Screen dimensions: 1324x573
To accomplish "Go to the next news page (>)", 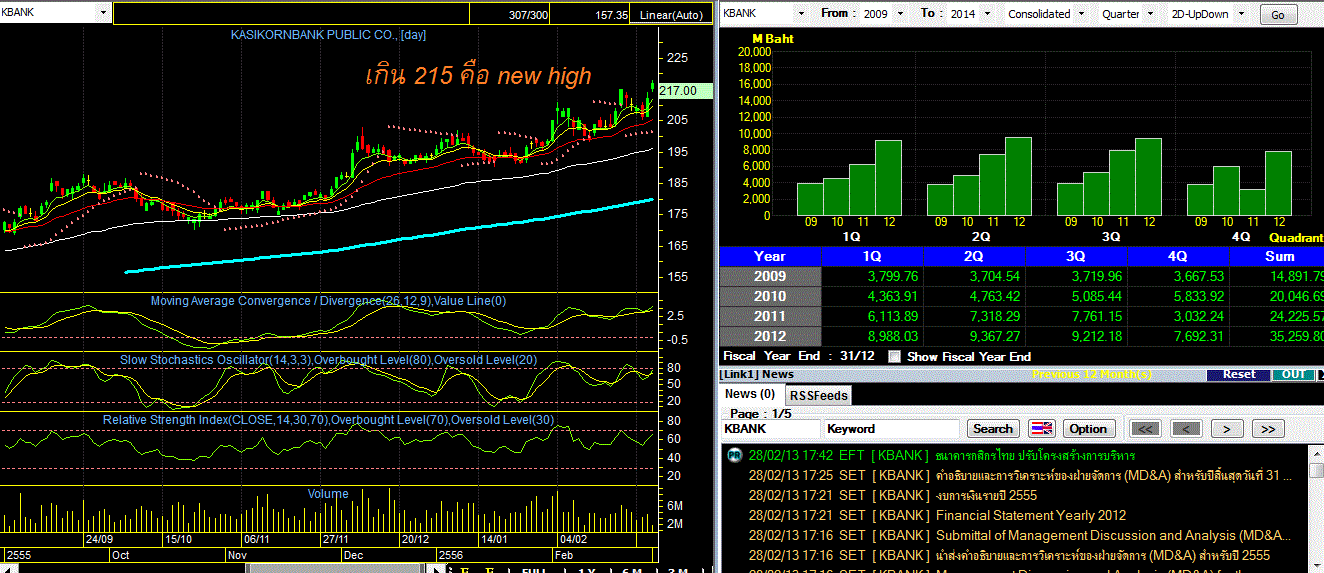I will pos(1227,429).
